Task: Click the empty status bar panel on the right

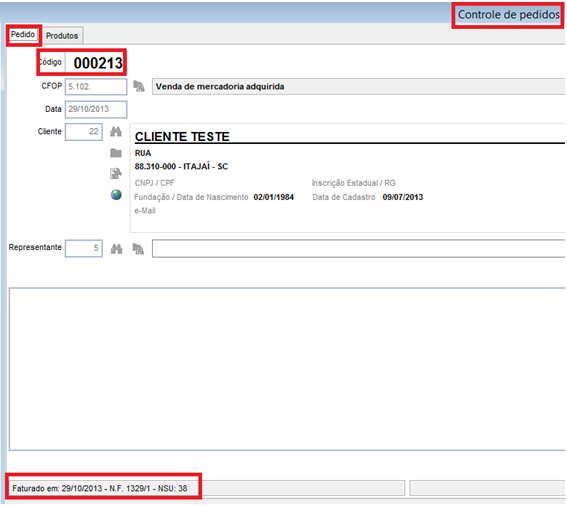Action: (x=487, y=488)
